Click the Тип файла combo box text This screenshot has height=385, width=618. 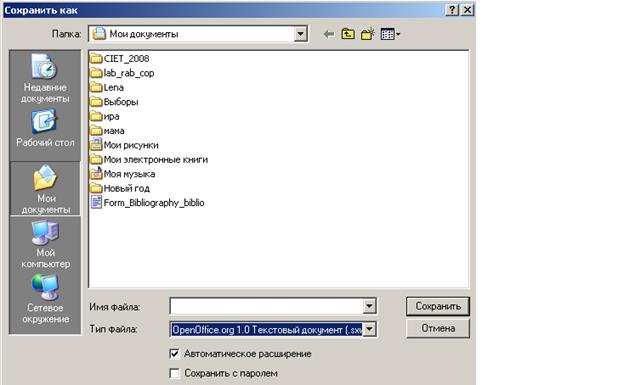pyautogui.click(x=267, y=329)
